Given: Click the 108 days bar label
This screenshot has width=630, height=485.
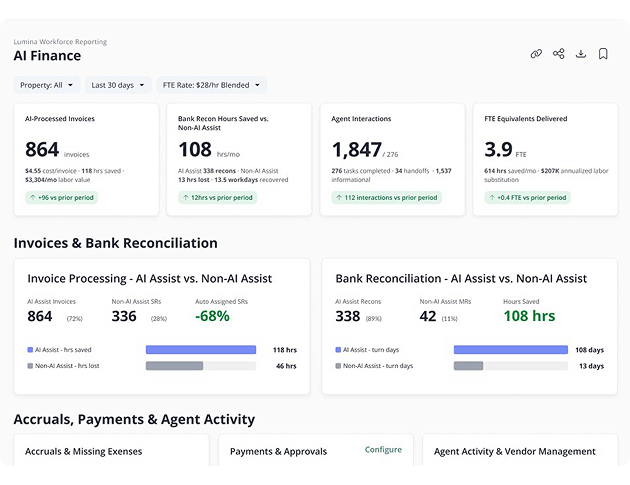Looking at the screenshot, I should (589, 350).
